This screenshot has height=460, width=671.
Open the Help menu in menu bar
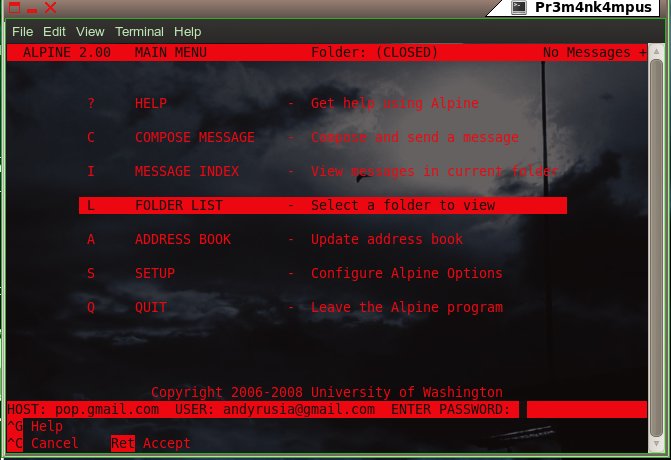click(187, 32)
